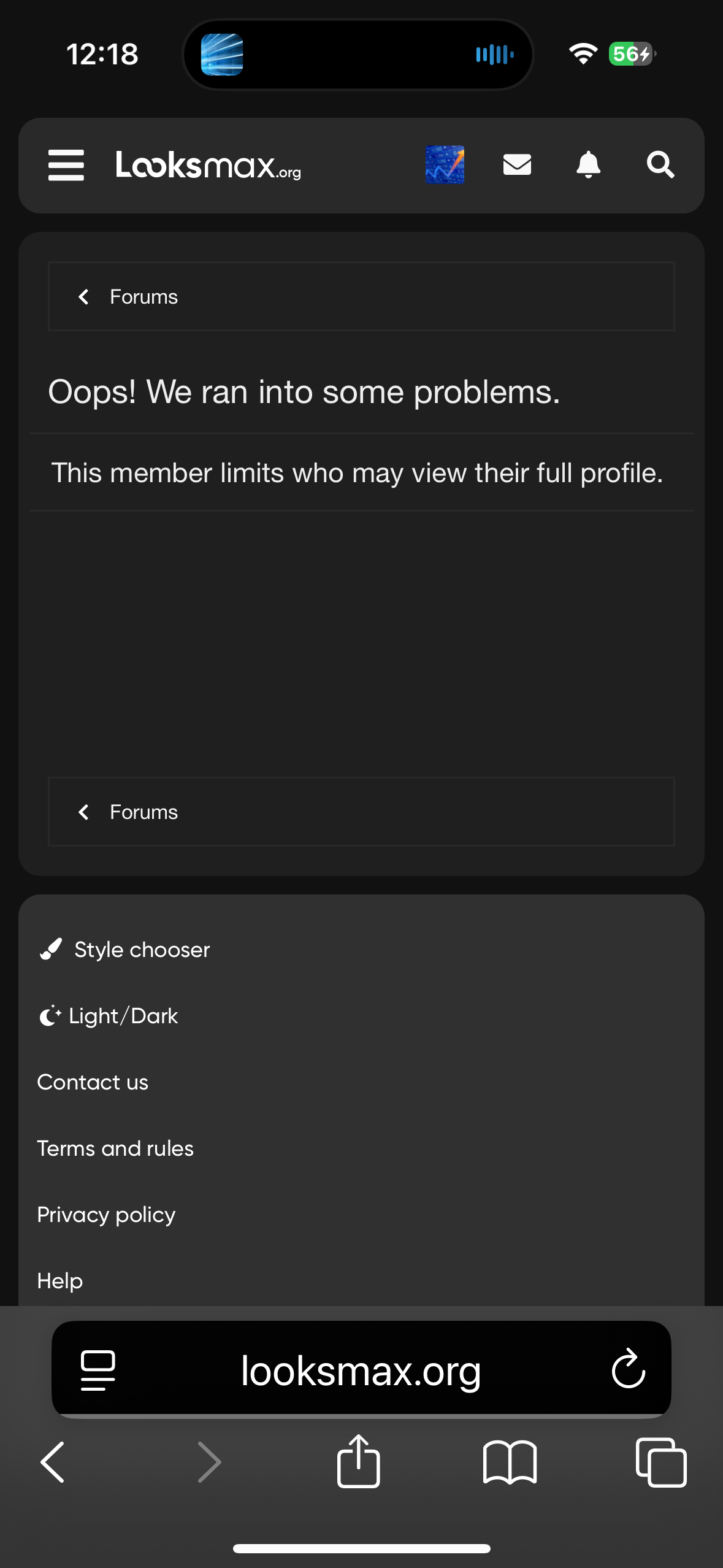Open the Style chooser

[124, 950]
